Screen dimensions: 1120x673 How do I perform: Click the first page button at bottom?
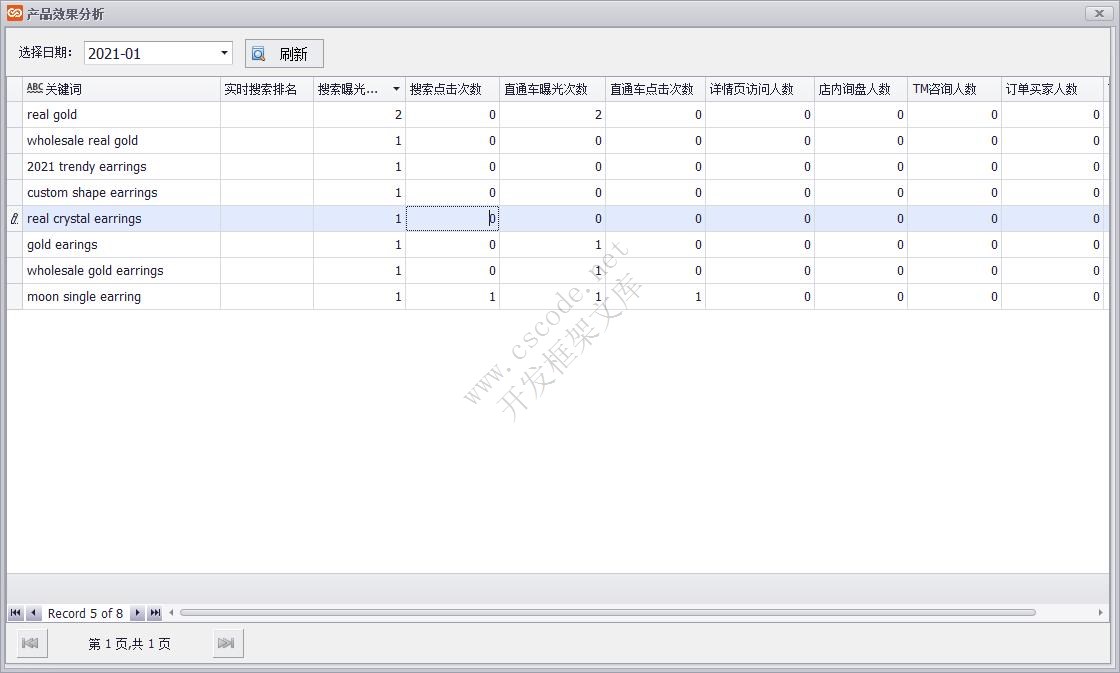tap(30, 643)
